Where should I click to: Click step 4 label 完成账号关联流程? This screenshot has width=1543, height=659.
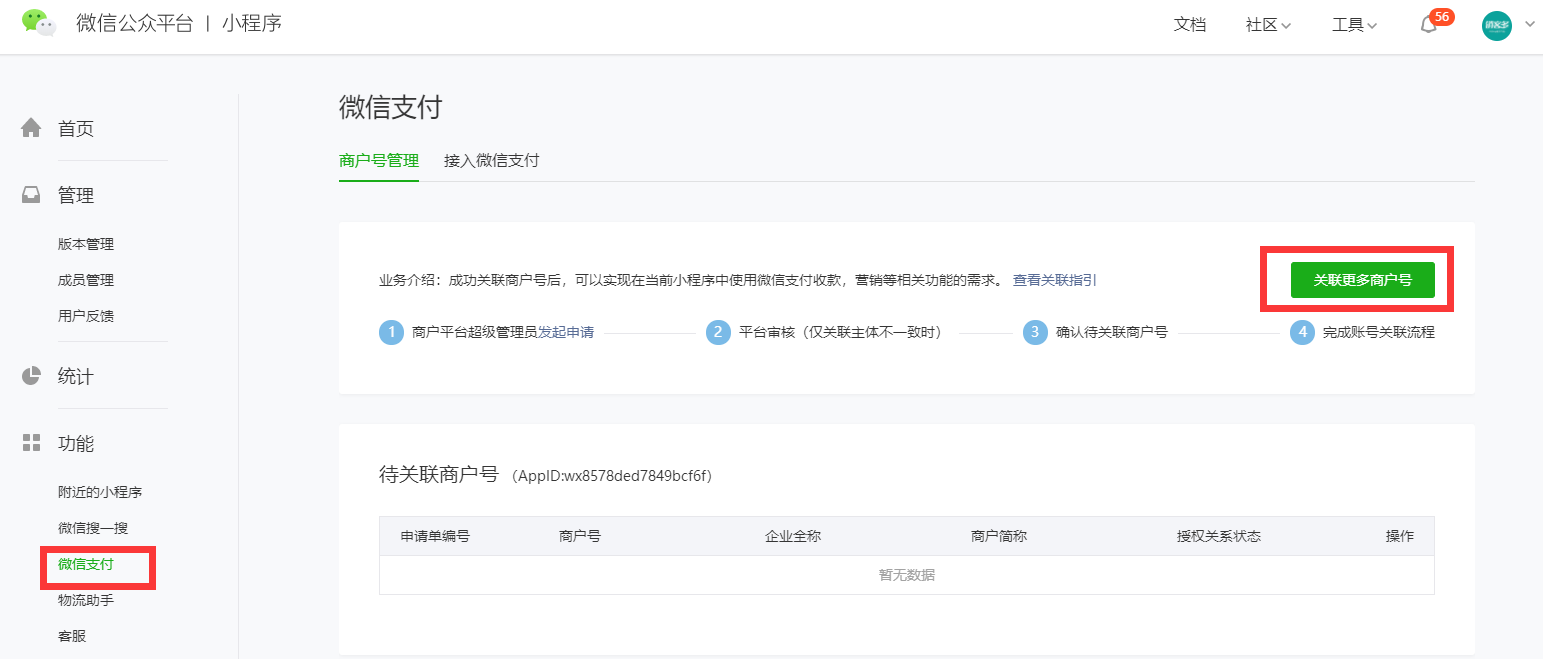(x=1379, y=332)
